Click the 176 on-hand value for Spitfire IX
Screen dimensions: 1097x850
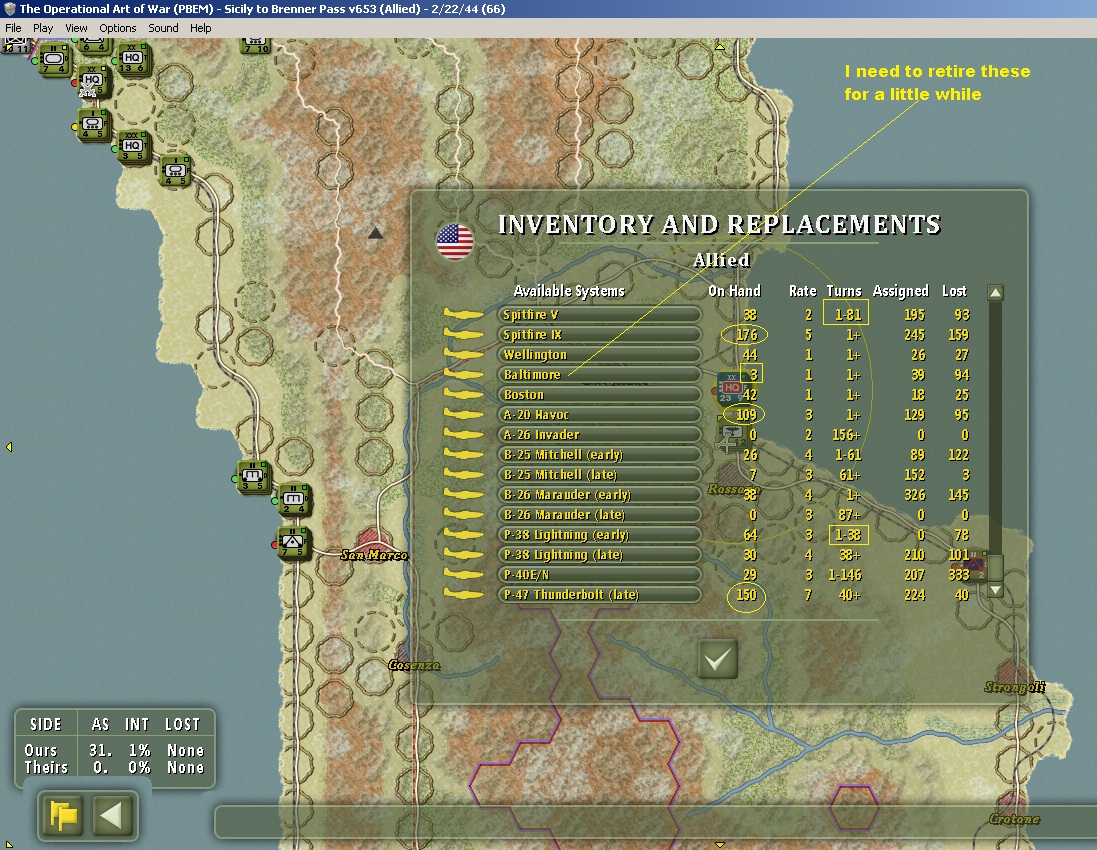point(746,335)
